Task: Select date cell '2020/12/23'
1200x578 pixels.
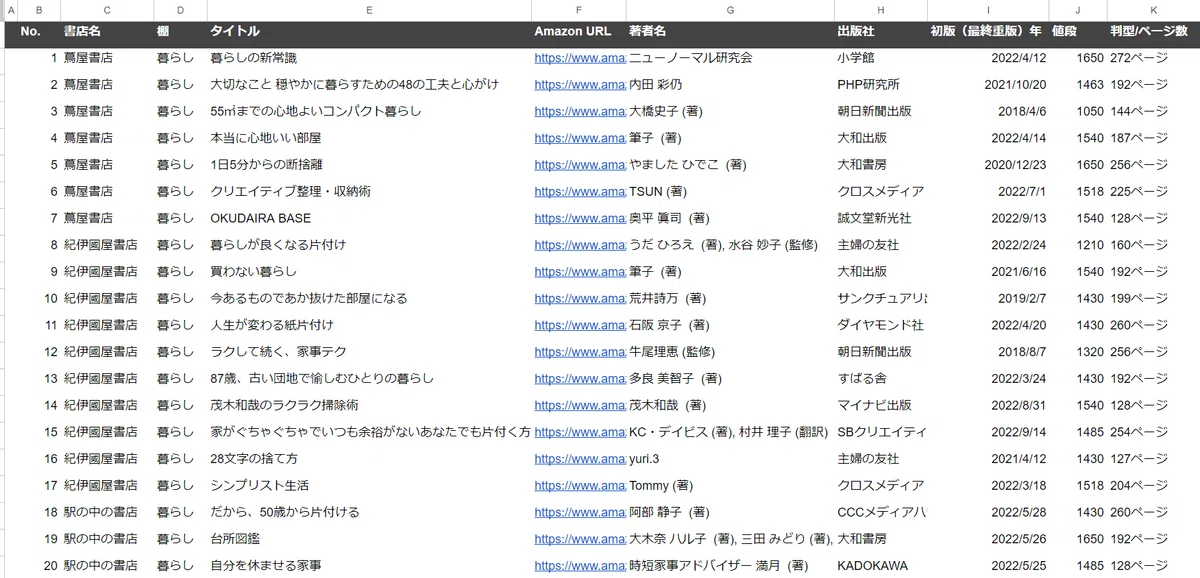Action: 988,164
